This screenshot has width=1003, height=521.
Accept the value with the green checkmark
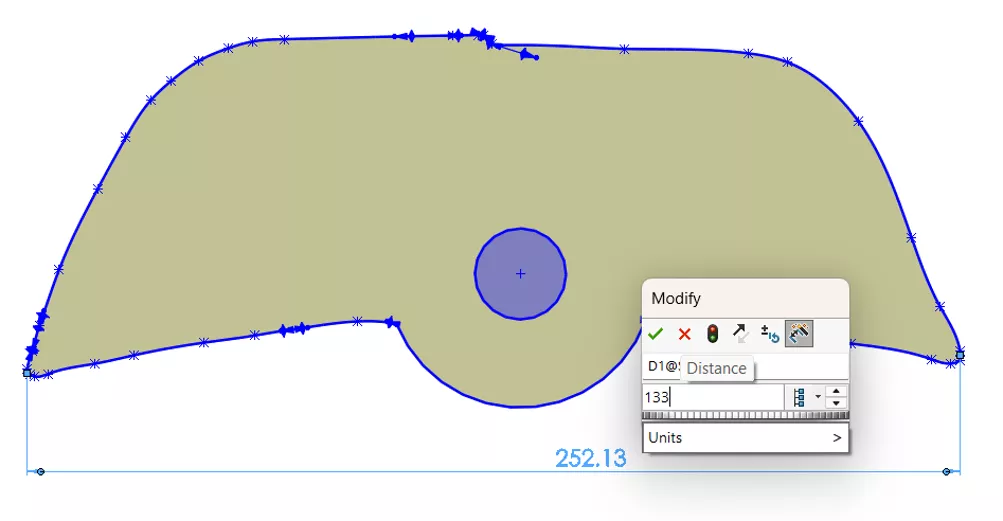655,334
